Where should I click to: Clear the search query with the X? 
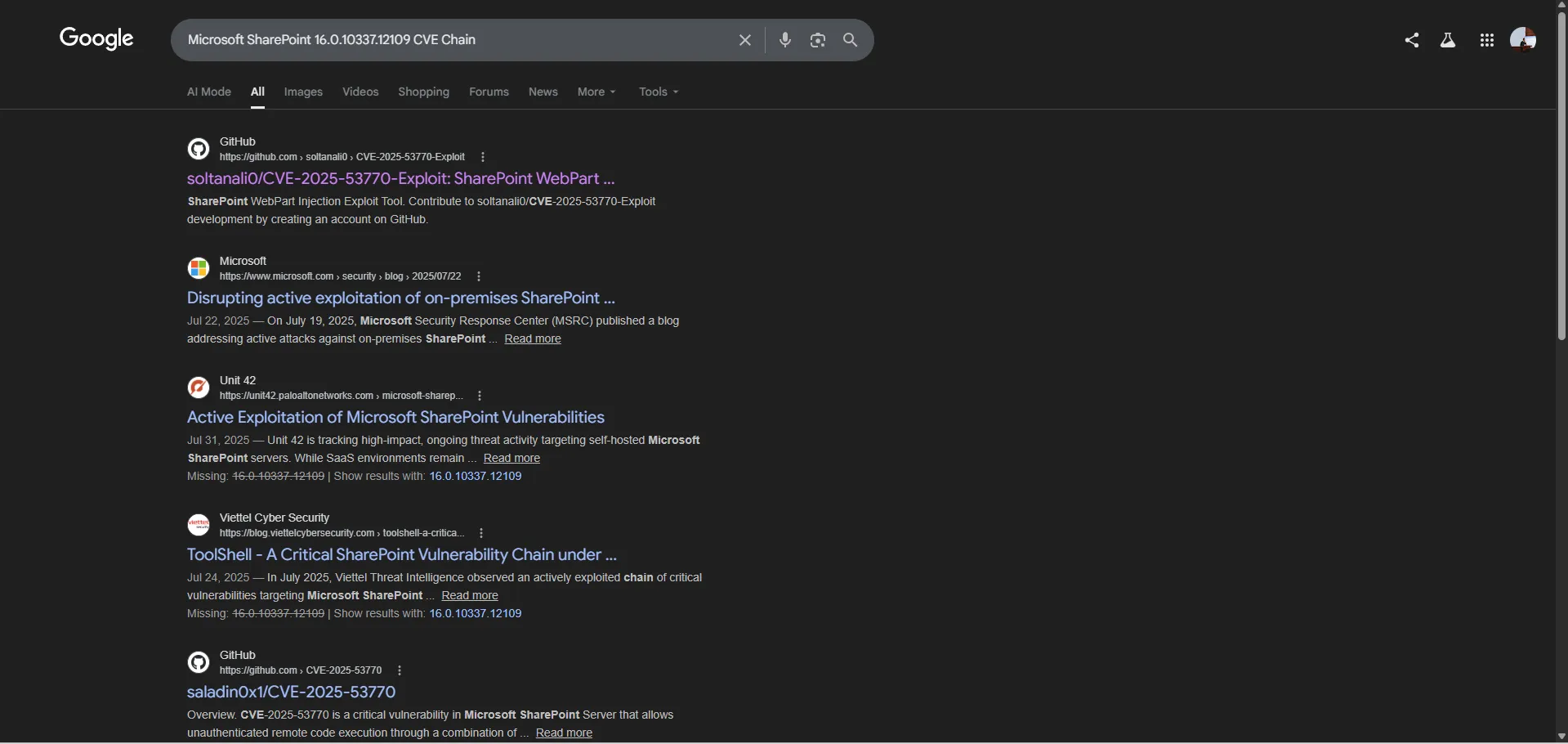[x=744, y=39]
